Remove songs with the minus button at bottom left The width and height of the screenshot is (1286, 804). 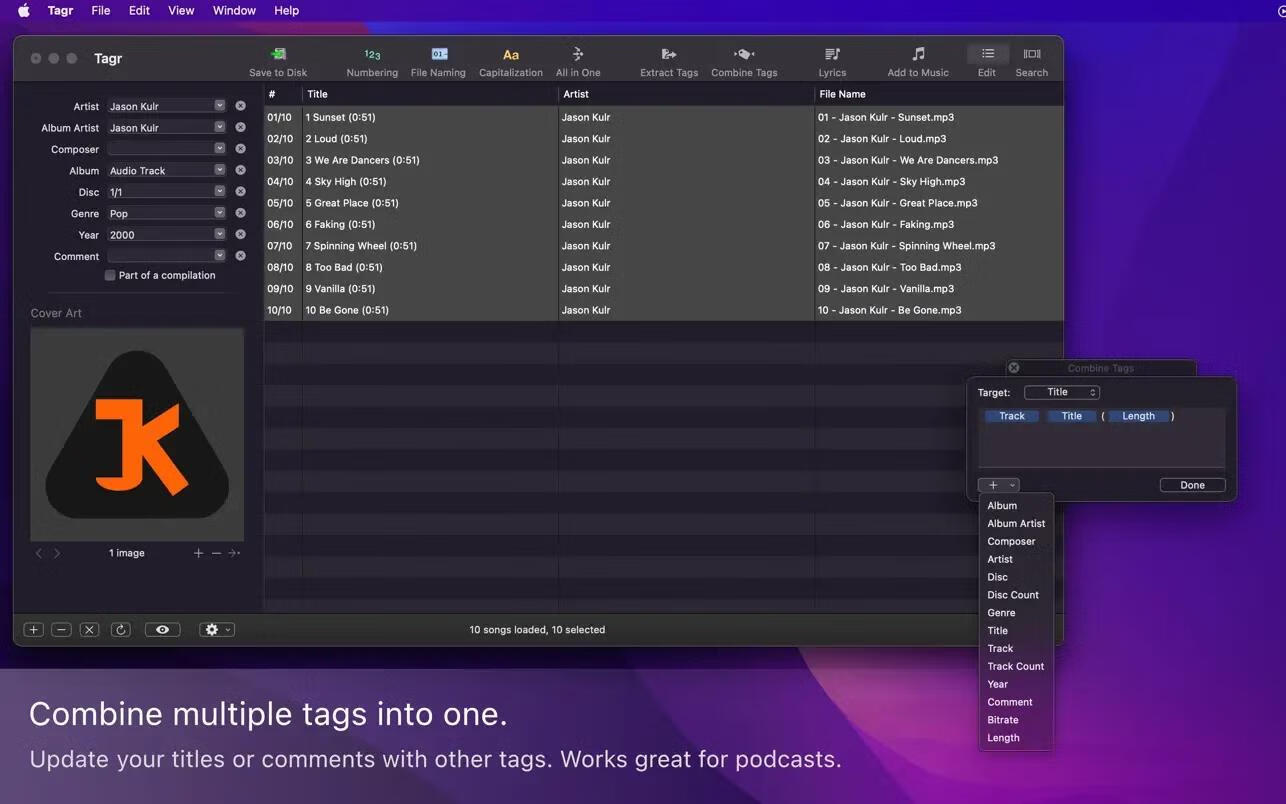pos(61,630)
